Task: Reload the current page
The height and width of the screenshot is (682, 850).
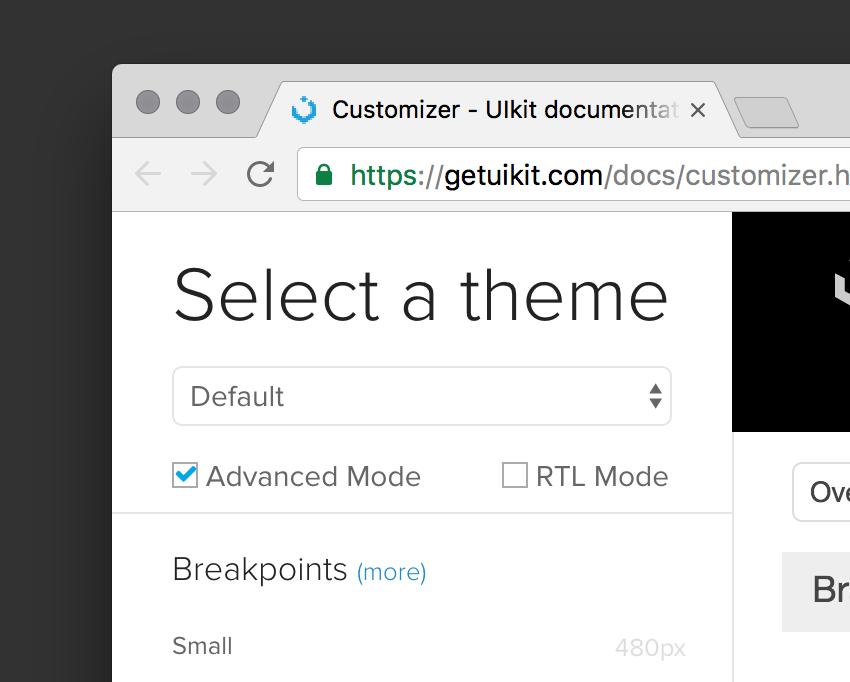Action: (x=260, y=174)
